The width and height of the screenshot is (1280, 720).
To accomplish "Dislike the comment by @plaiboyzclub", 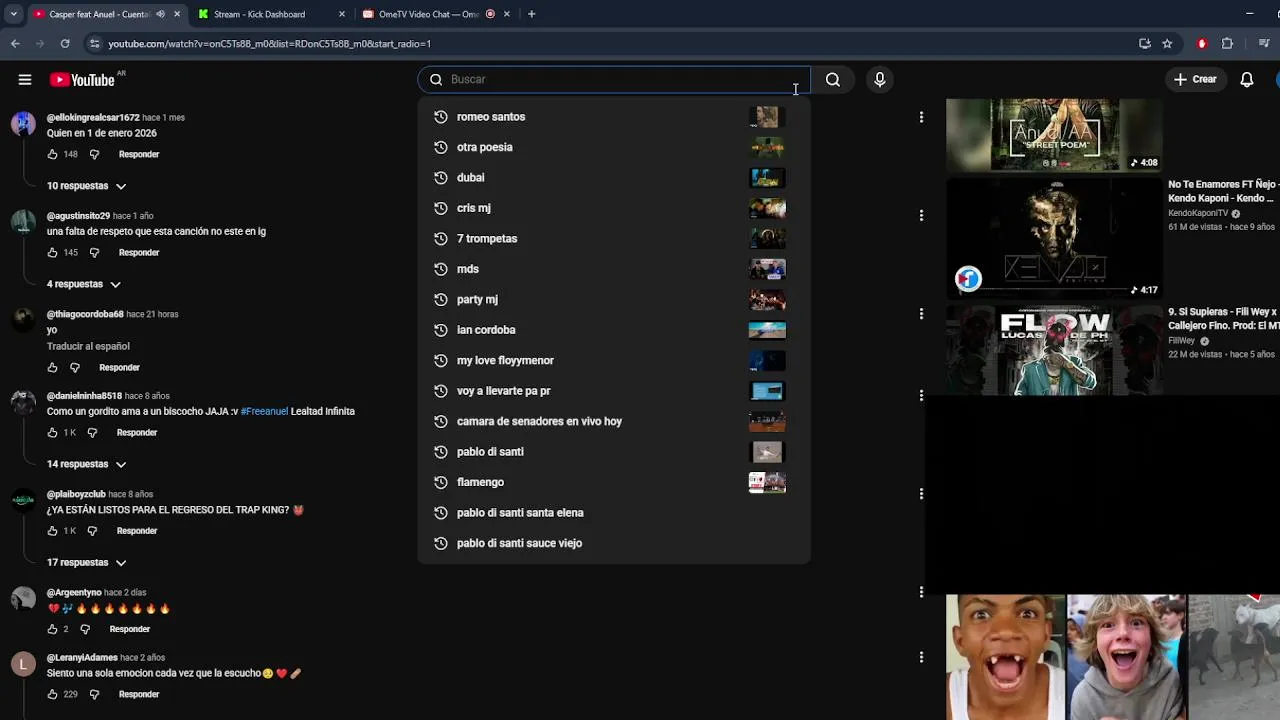I will (92, 531).
